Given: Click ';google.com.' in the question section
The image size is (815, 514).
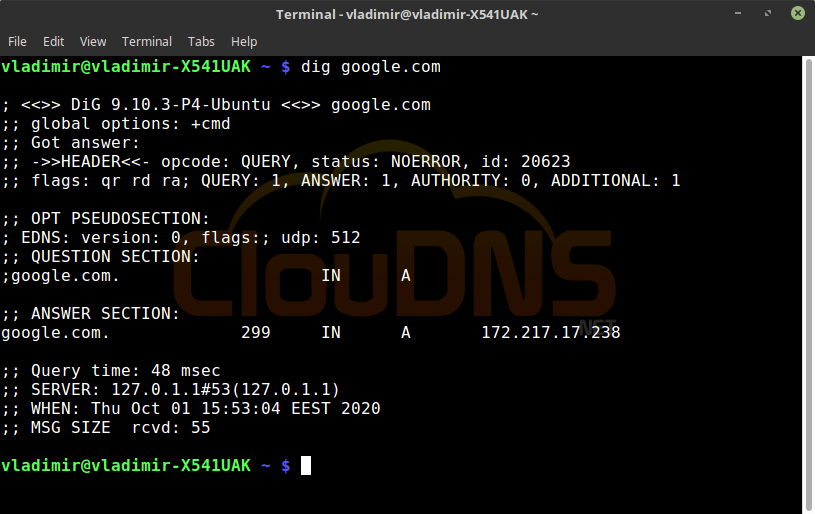Looking at the screenshot, I should [x=60, y=276].
